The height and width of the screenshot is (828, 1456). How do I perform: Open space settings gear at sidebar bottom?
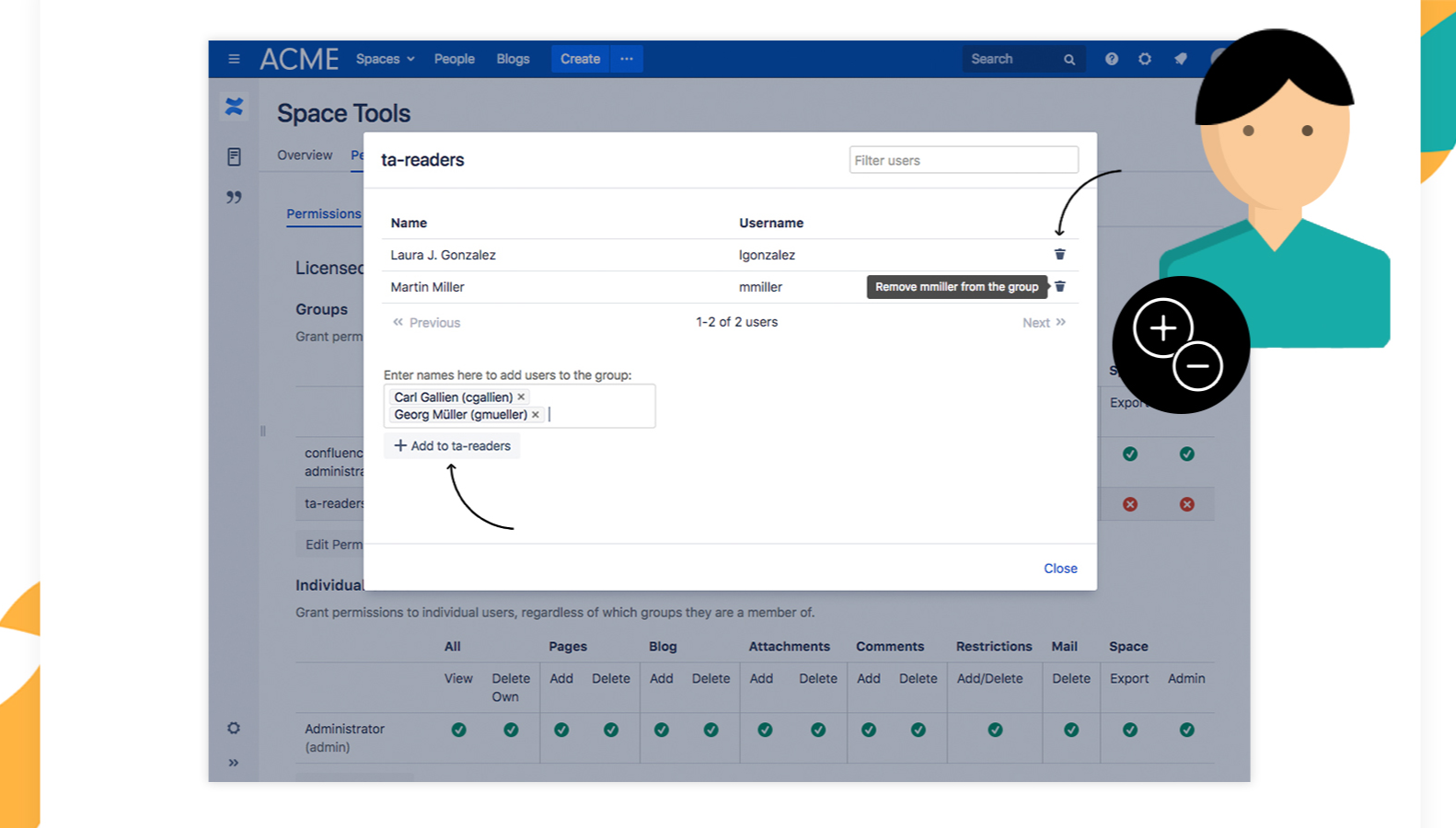234,728
